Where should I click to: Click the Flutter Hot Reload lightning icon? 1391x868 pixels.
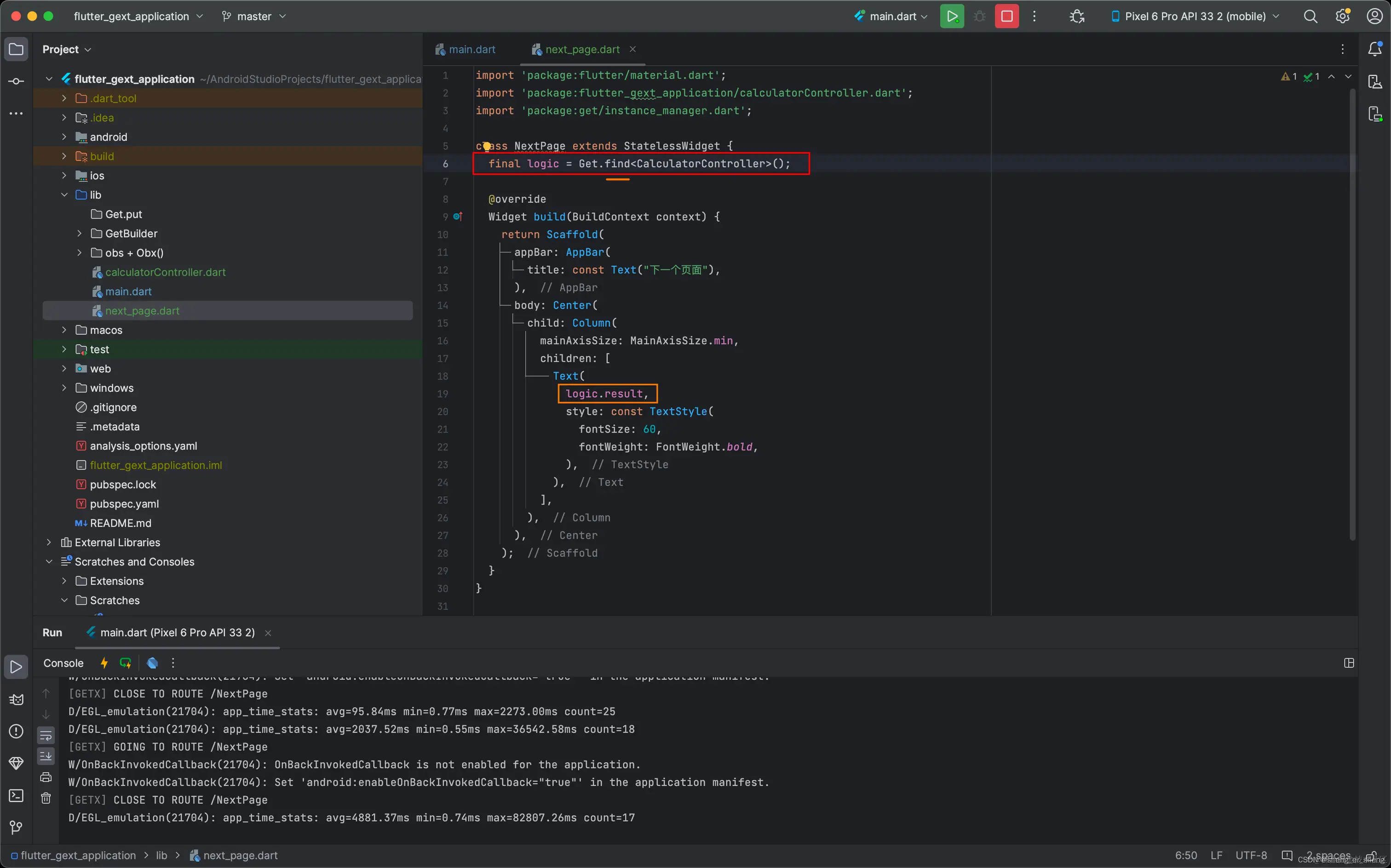104,663
